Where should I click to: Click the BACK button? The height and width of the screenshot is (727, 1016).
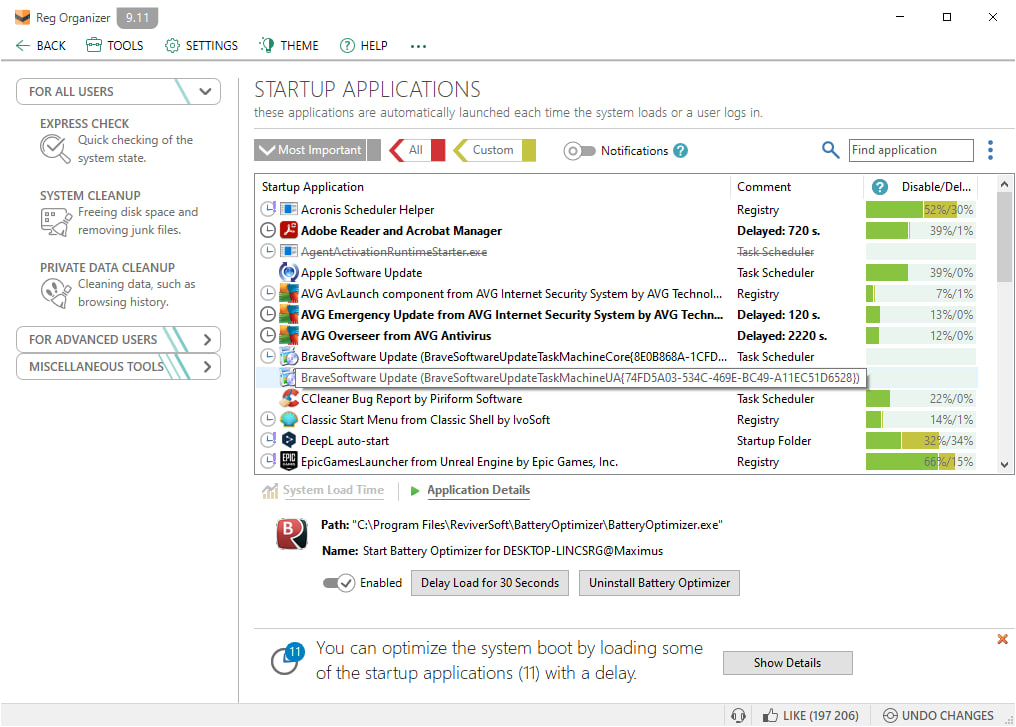pos(41,45)
